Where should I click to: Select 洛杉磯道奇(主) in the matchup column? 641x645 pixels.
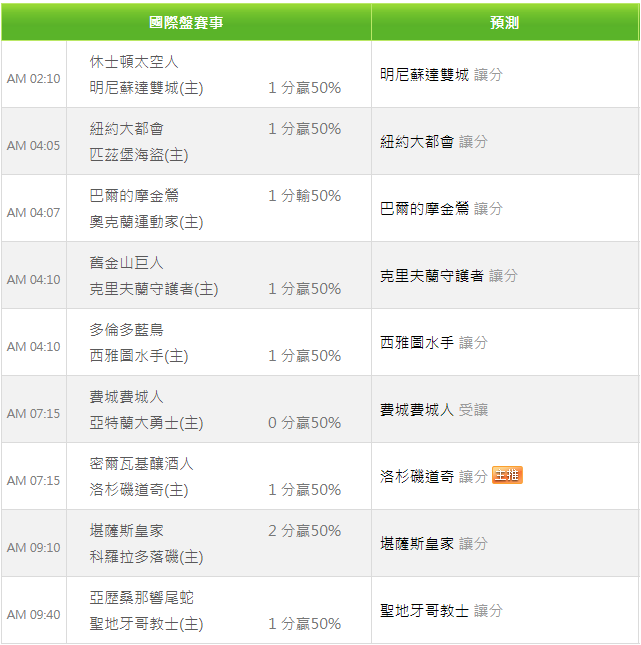coord(139,490)
